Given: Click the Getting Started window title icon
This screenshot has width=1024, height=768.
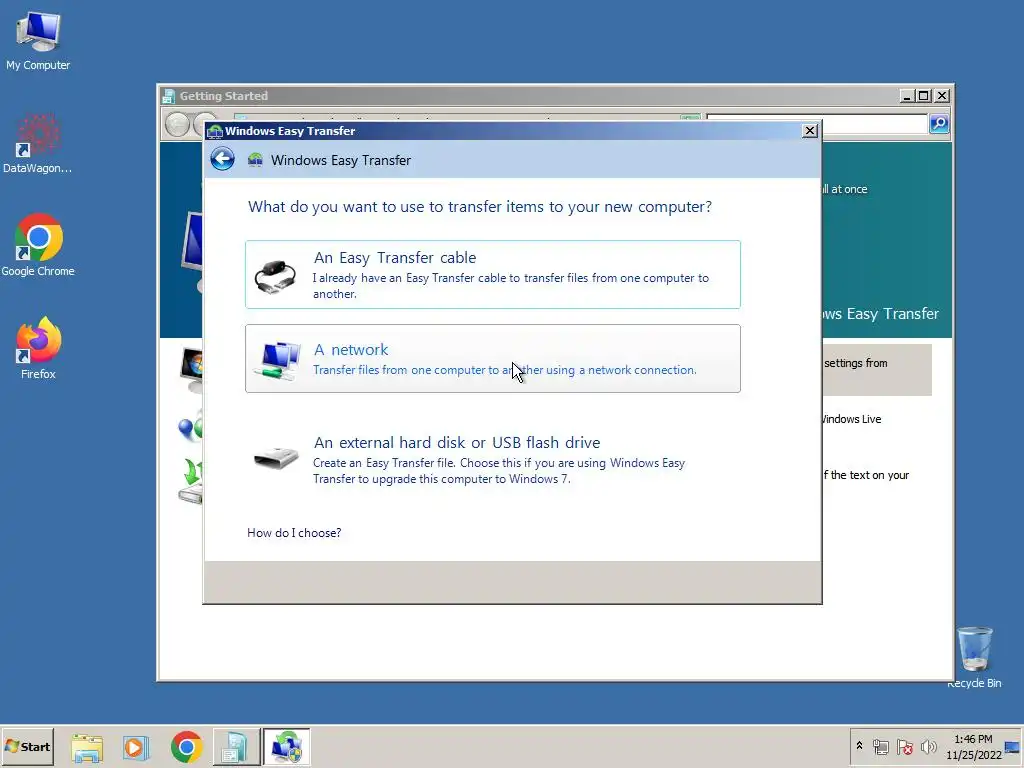Looking at the screenshot, I should [x=168, y=96].
